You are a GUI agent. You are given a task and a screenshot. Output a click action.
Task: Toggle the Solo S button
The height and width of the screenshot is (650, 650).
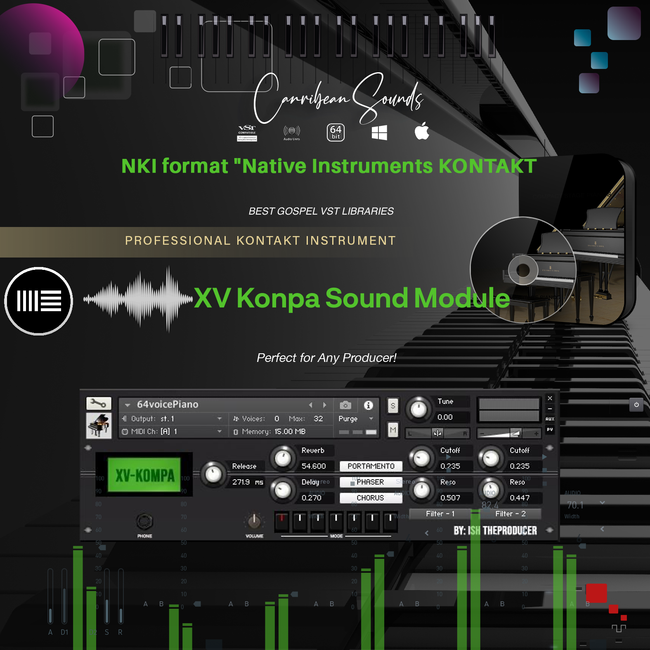[x=392, y=406]
